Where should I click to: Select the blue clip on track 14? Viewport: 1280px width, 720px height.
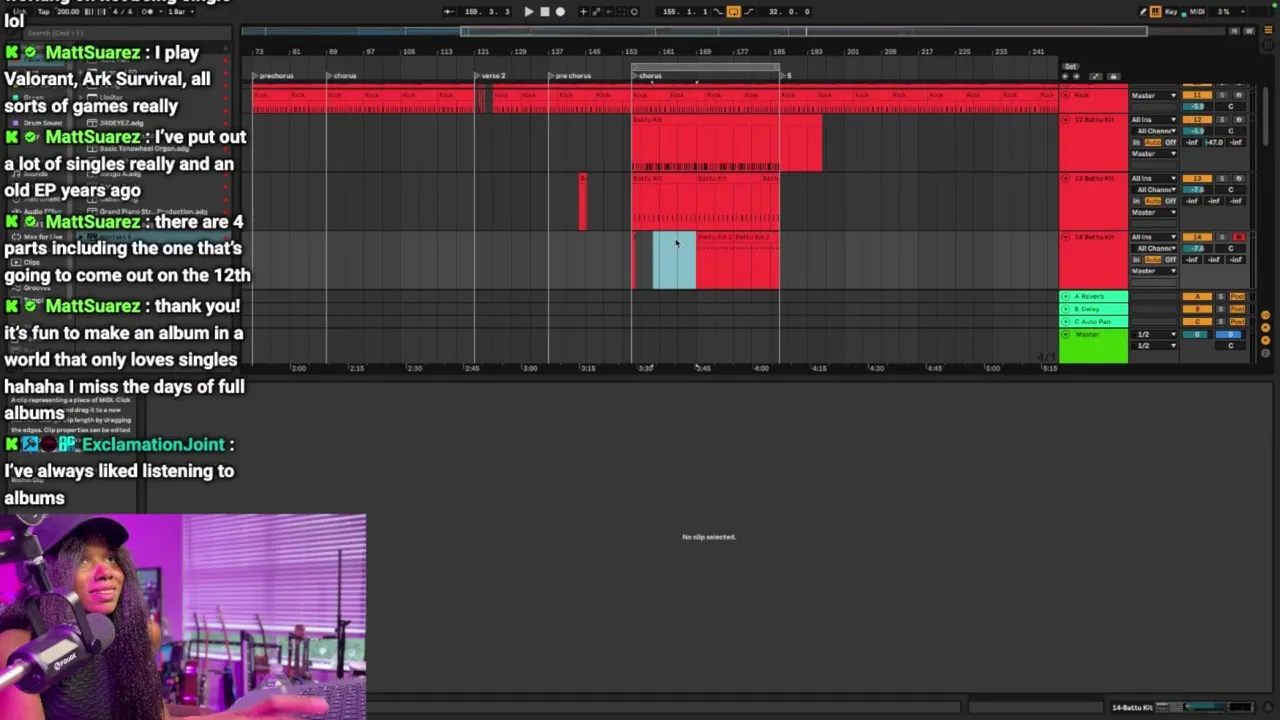[x=674, y=261]
